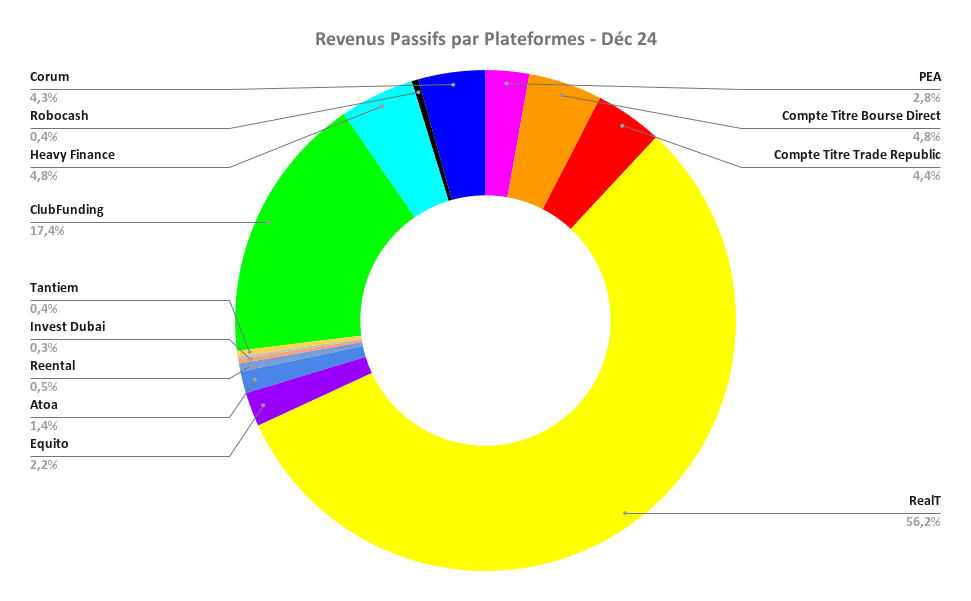Image resolution: width=971 pixels, height=601 pixels.
Task: Click the 17,4% value under ClubFunding
Action: coord(47,230)
